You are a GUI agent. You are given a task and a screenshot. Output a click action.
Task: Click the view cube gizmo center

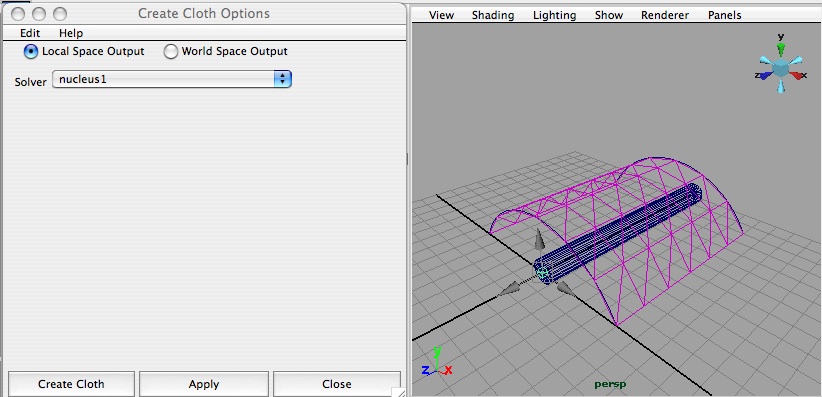click(x=781, y=68)
